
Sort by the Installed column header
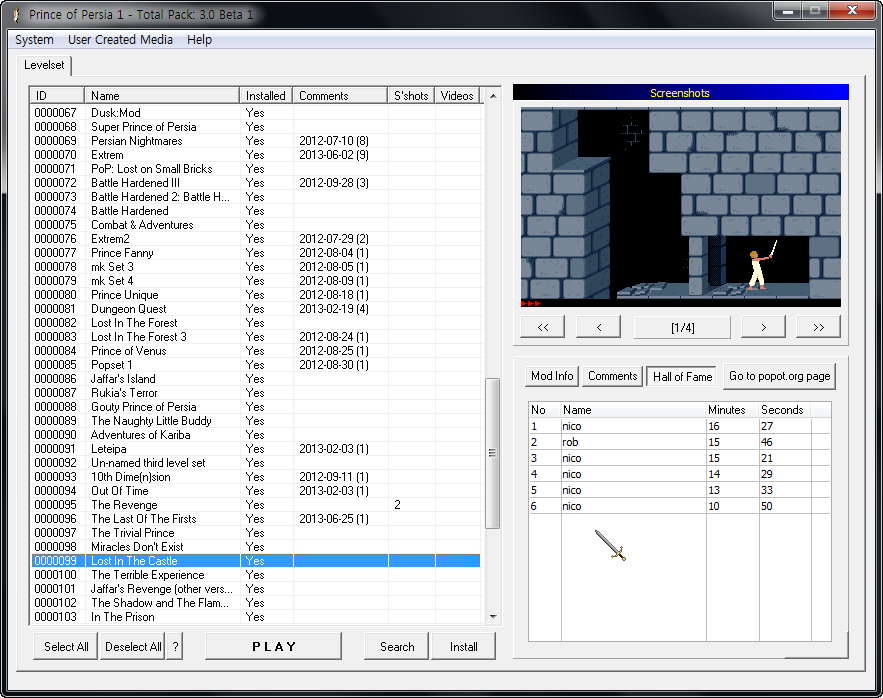[266, 96]
